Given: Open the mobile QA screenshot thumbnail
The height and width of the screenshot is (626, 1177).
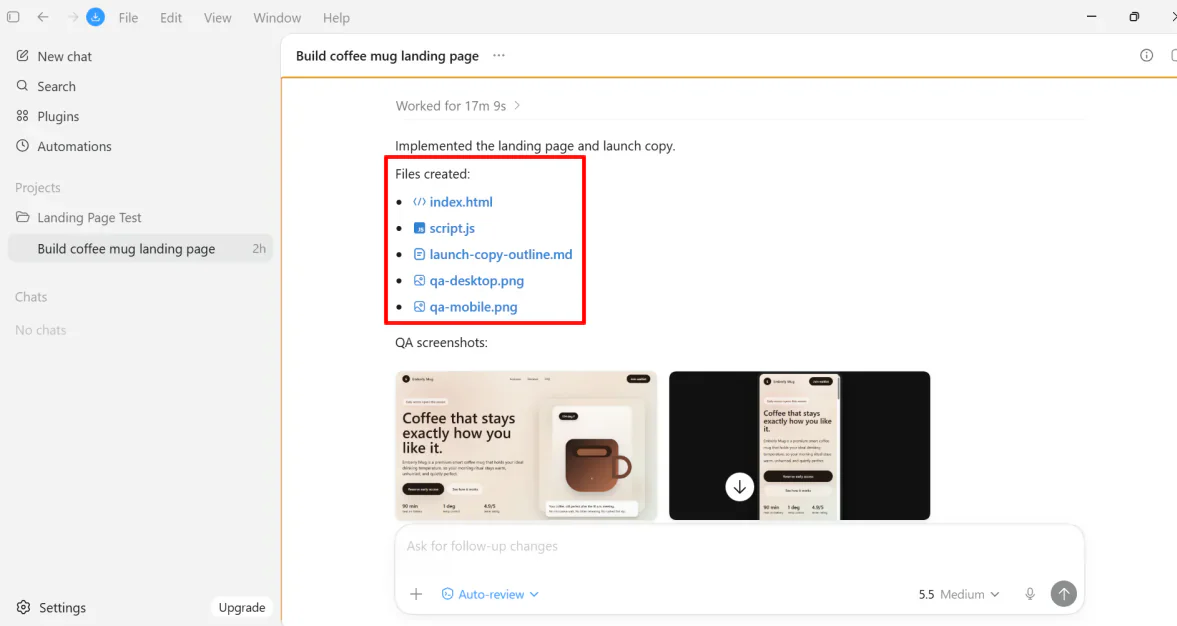Looking at the screenshot, I should pyautogui.click(x=799, y=445).
